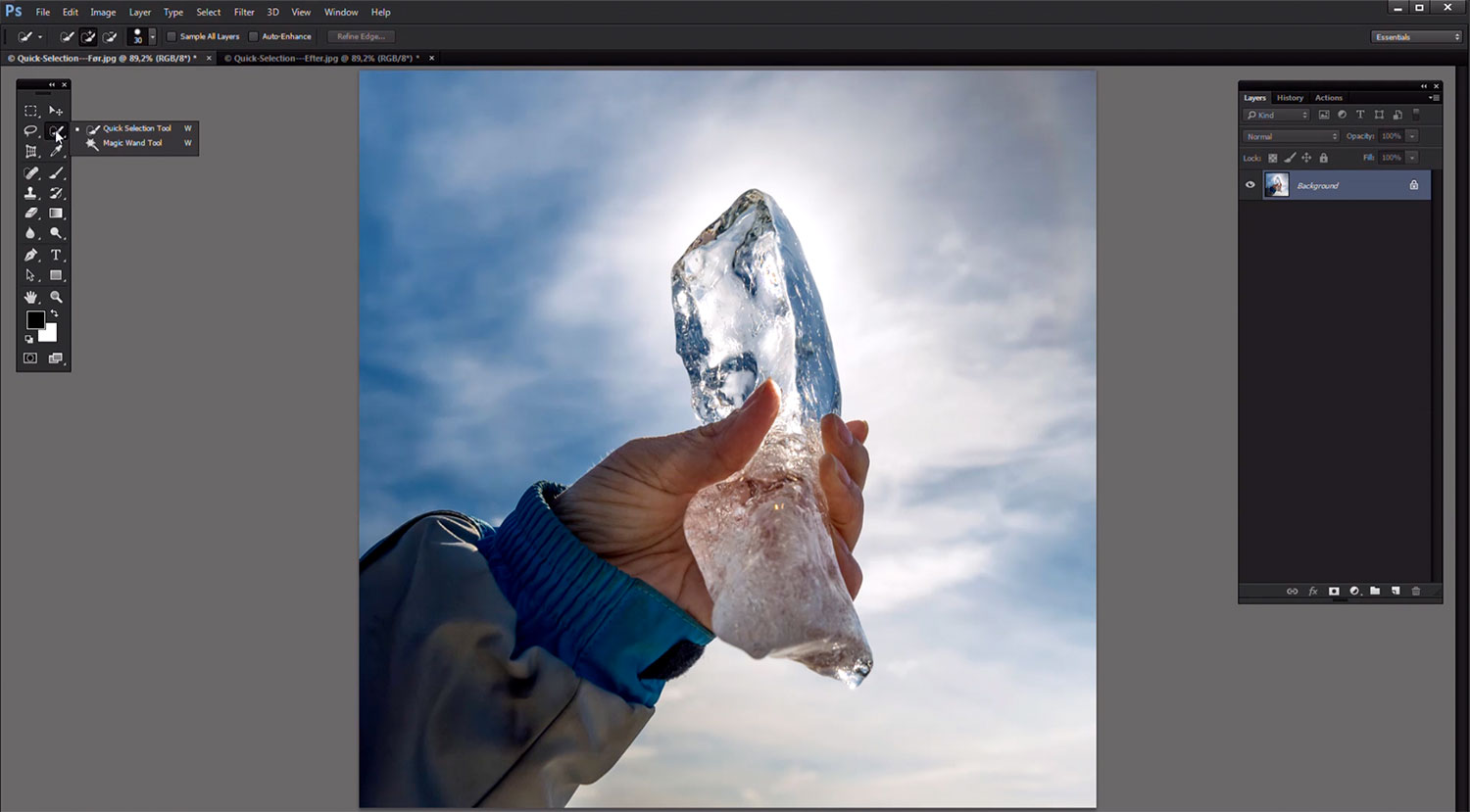
Task: Select the Clone Stamp tool
Action: 30,193
